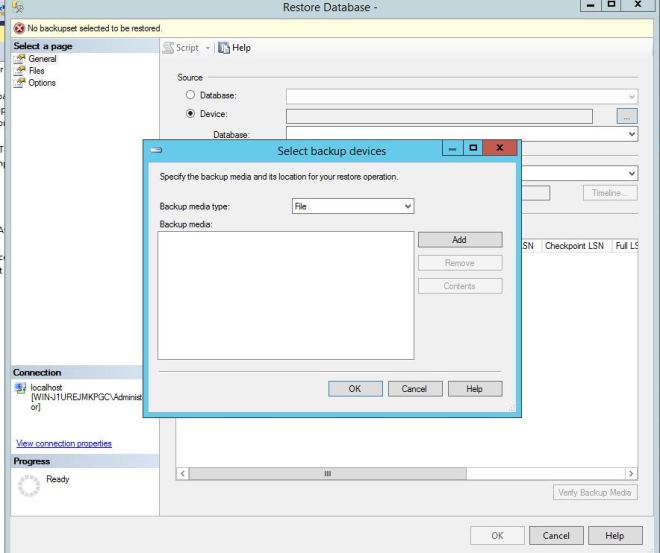Expand the Script dropdown arrow
Viewport: 660px width, 553px height.
[208, 48]
